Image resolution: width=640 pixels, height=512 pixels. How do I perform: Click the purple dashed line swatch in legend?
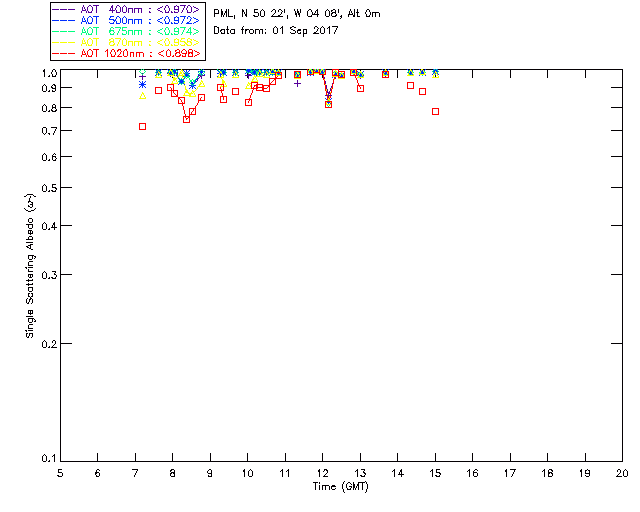(64, 9)
